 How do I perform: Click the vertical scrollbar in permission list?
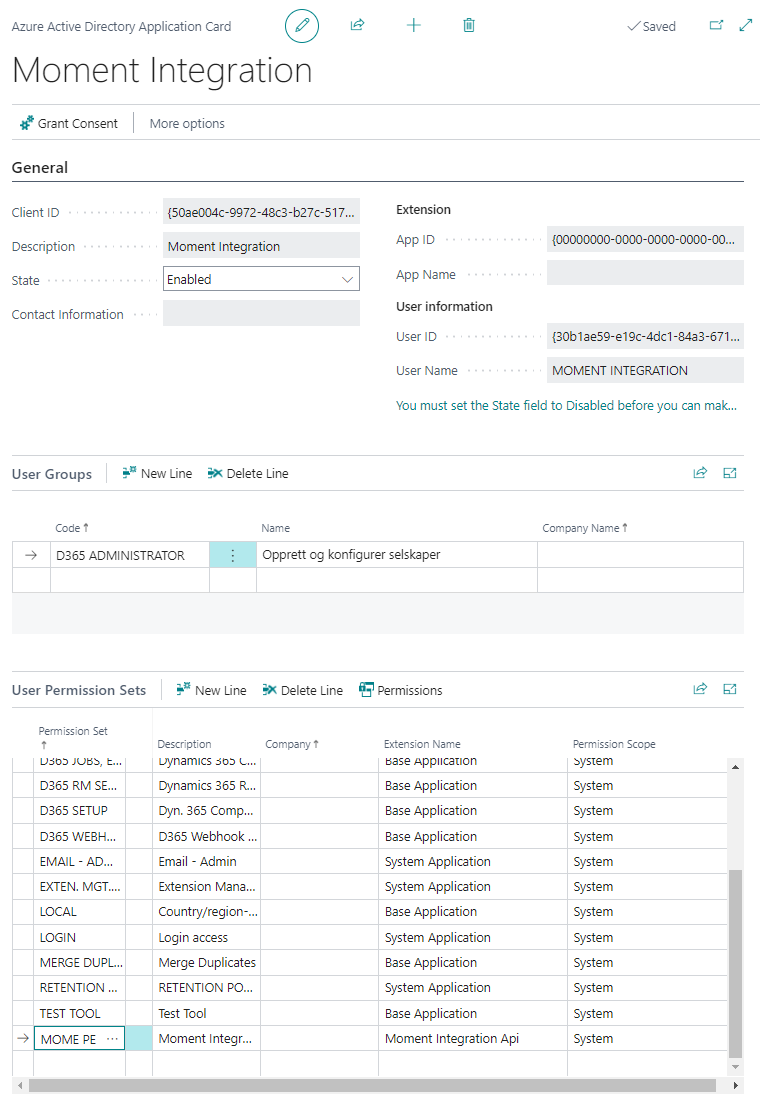click(x=736, y=960)
